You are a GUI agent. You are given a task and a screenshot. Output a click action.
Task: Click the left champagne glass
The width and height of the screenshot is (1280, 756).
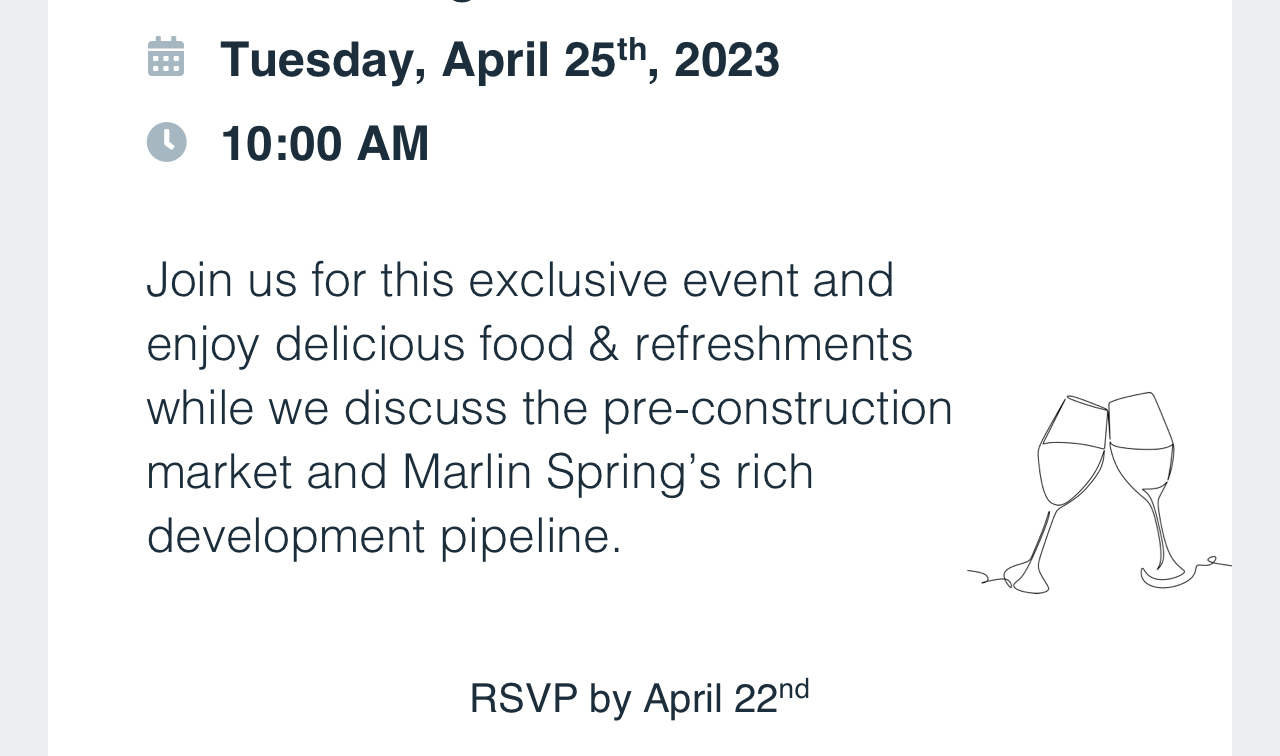tap(1060, 492)
